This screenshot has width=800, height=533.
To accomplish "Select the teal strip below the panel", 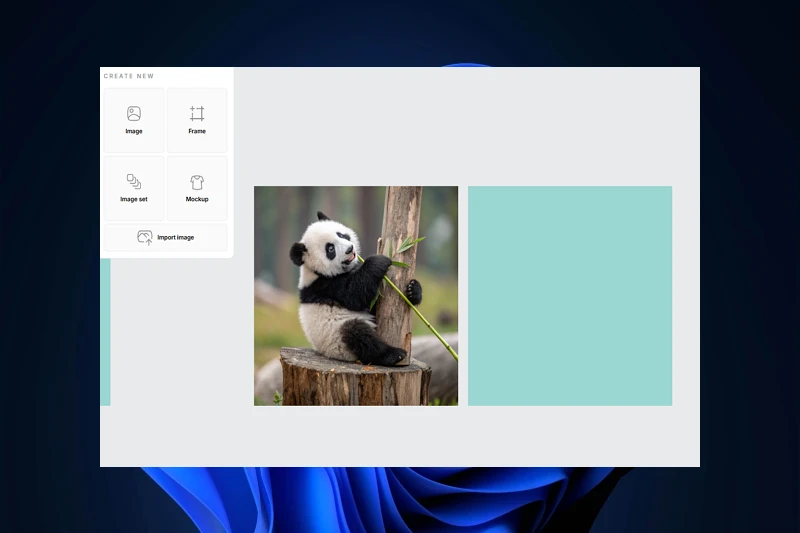I will point(106,332).
